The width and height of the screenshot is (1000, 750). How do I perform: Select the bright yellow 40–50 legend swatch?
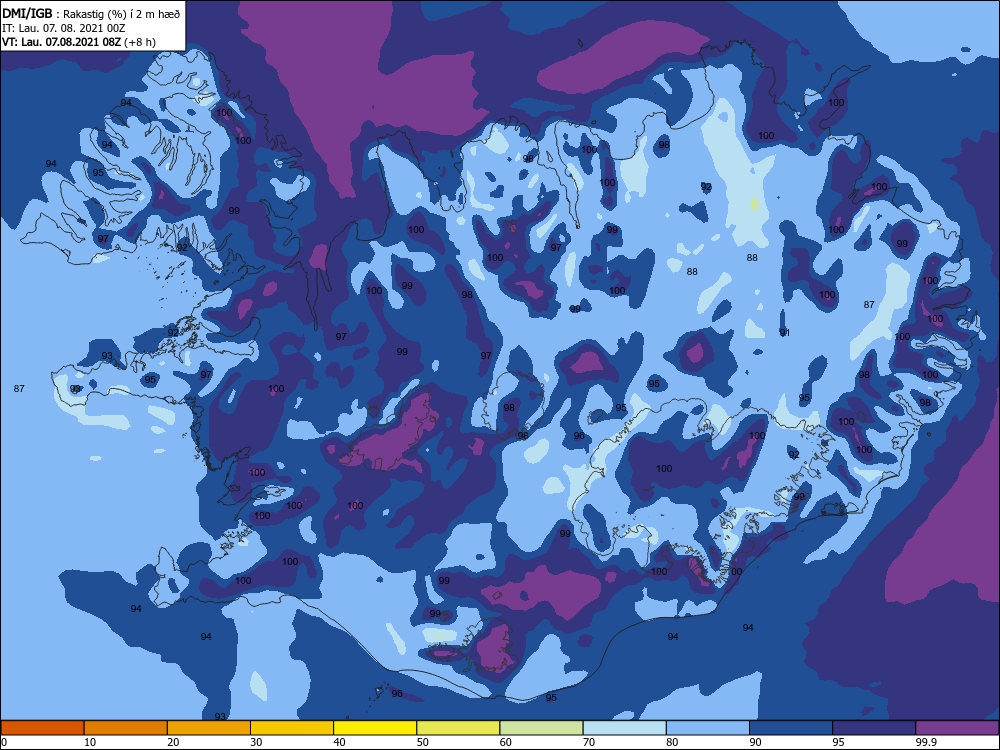coord(375,728)
